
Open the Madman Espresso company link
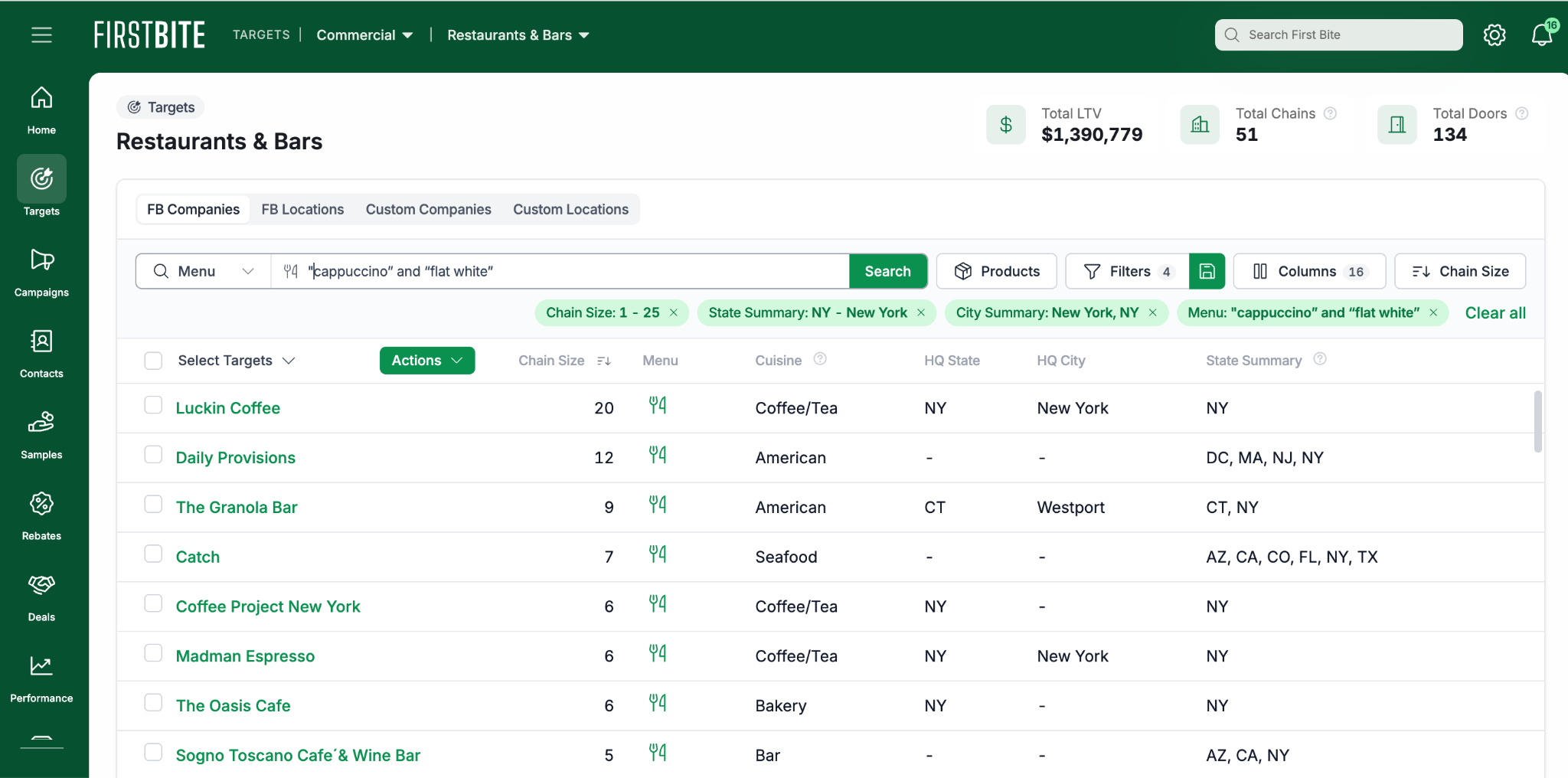(x=245, y=656)
